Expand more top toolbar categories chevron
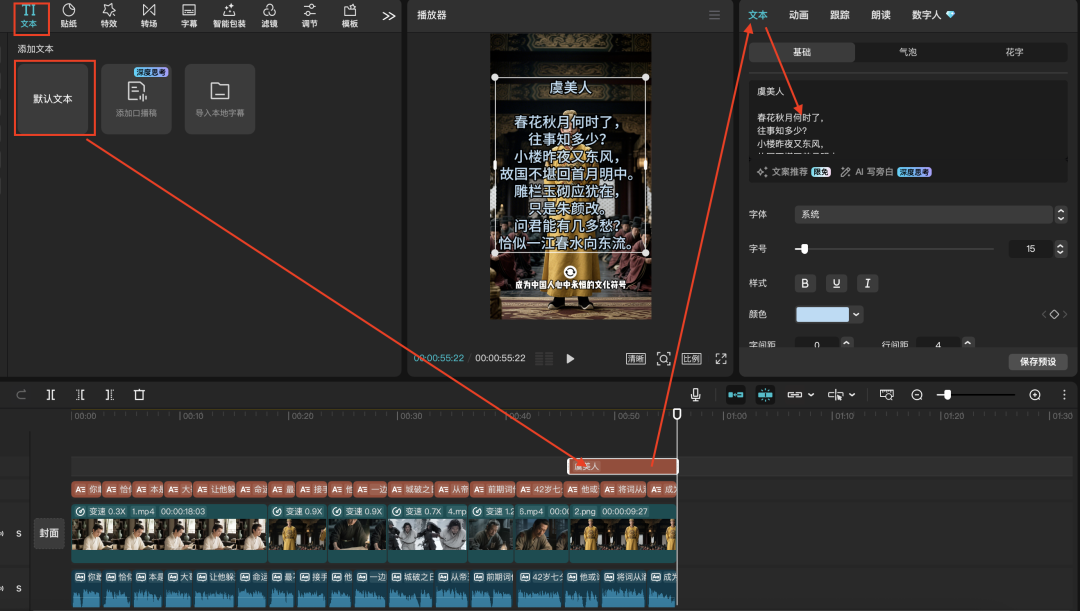 pyautogui.click(x=389, y=16)
